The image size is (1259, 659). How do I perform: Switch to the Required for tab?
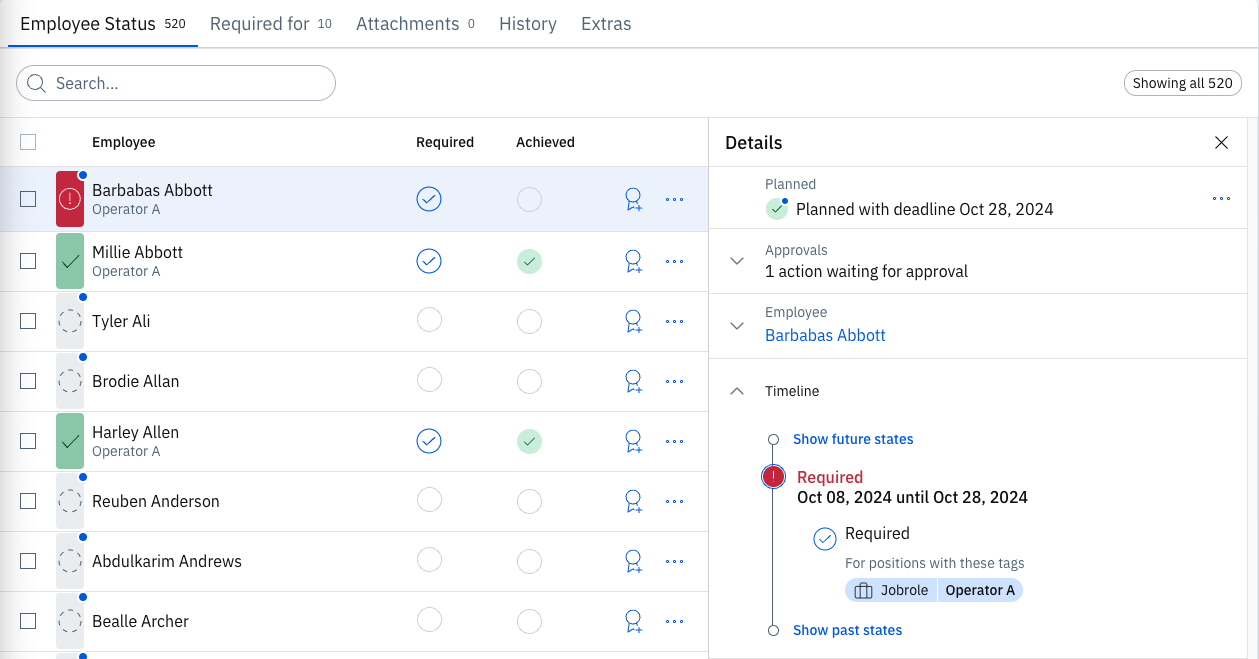[270, 24]
